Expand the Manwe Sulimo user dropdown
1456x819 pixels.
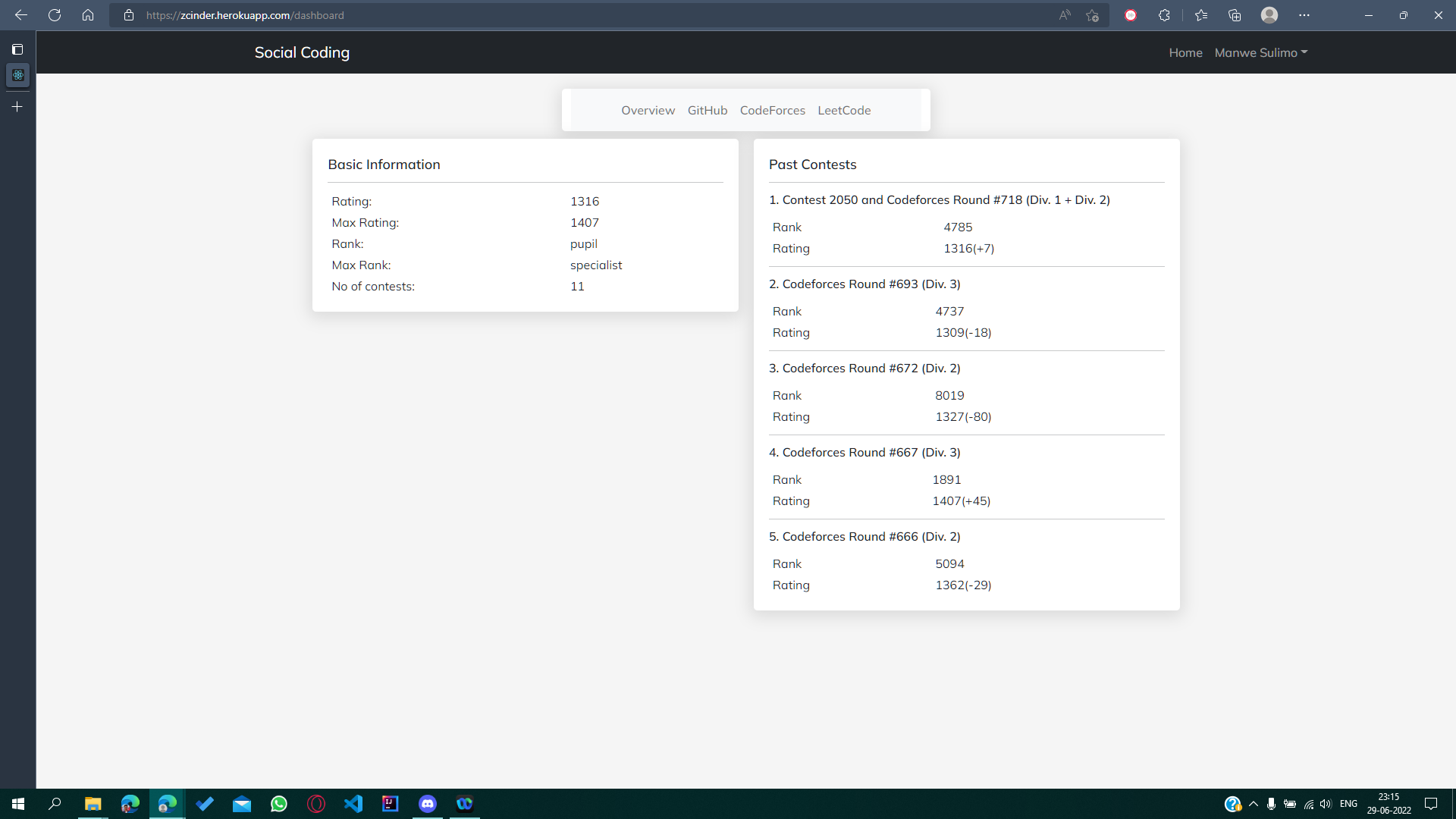(x=1260, y=52)
